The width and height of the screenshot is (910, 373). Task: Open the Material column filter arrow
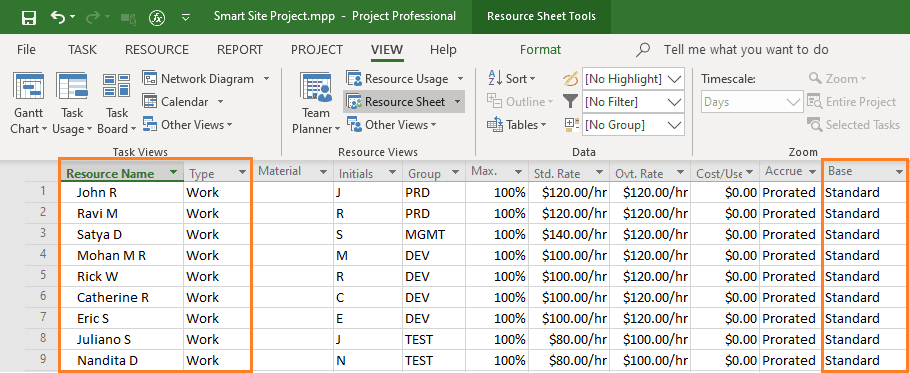[x=323, y=172]
